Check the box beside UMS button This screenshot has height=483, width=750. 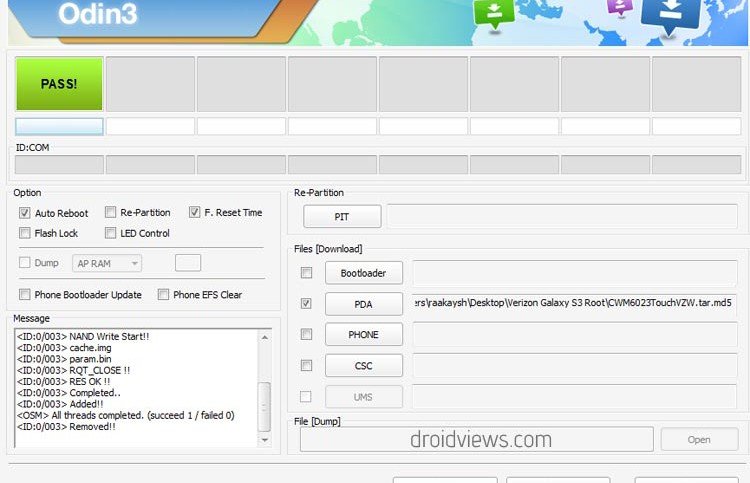pyautogui.click(x=306, y=396)
